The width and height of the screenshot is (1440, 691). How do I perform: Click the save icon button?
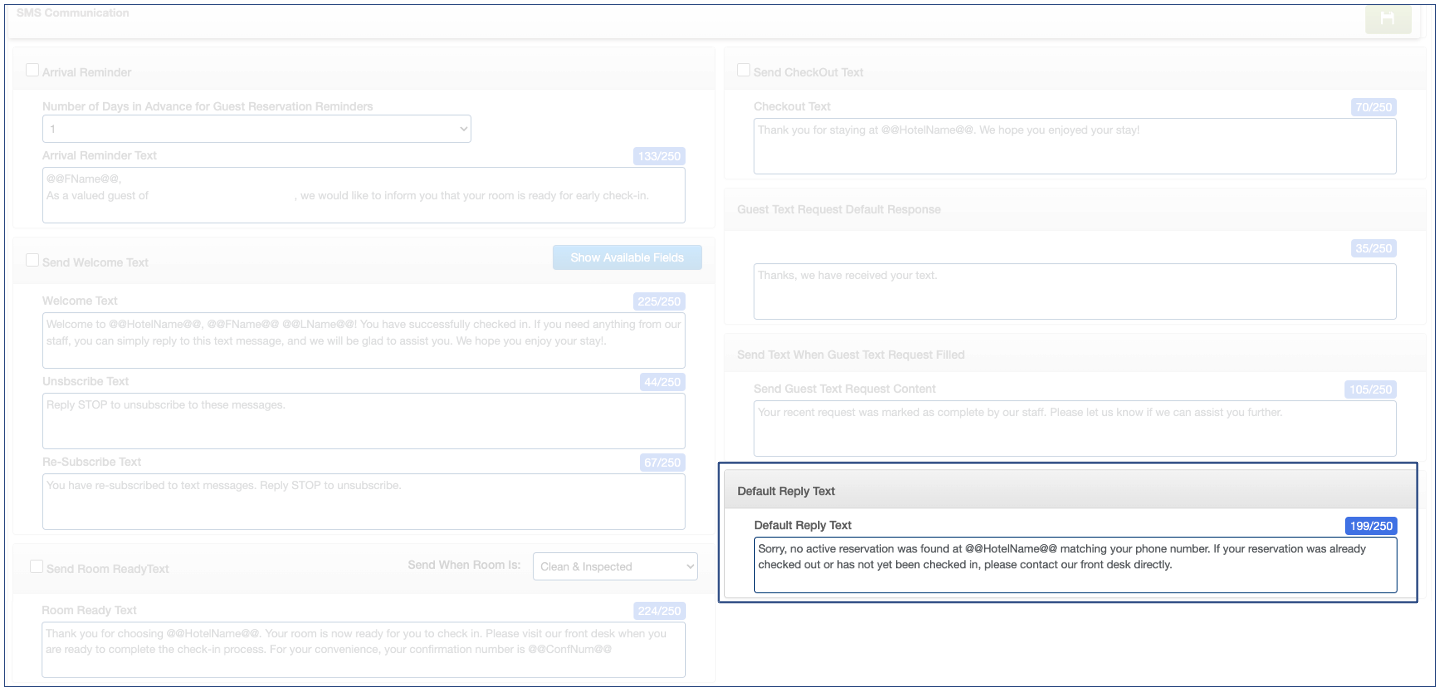pyautogui.click(x=1387, y=18)
